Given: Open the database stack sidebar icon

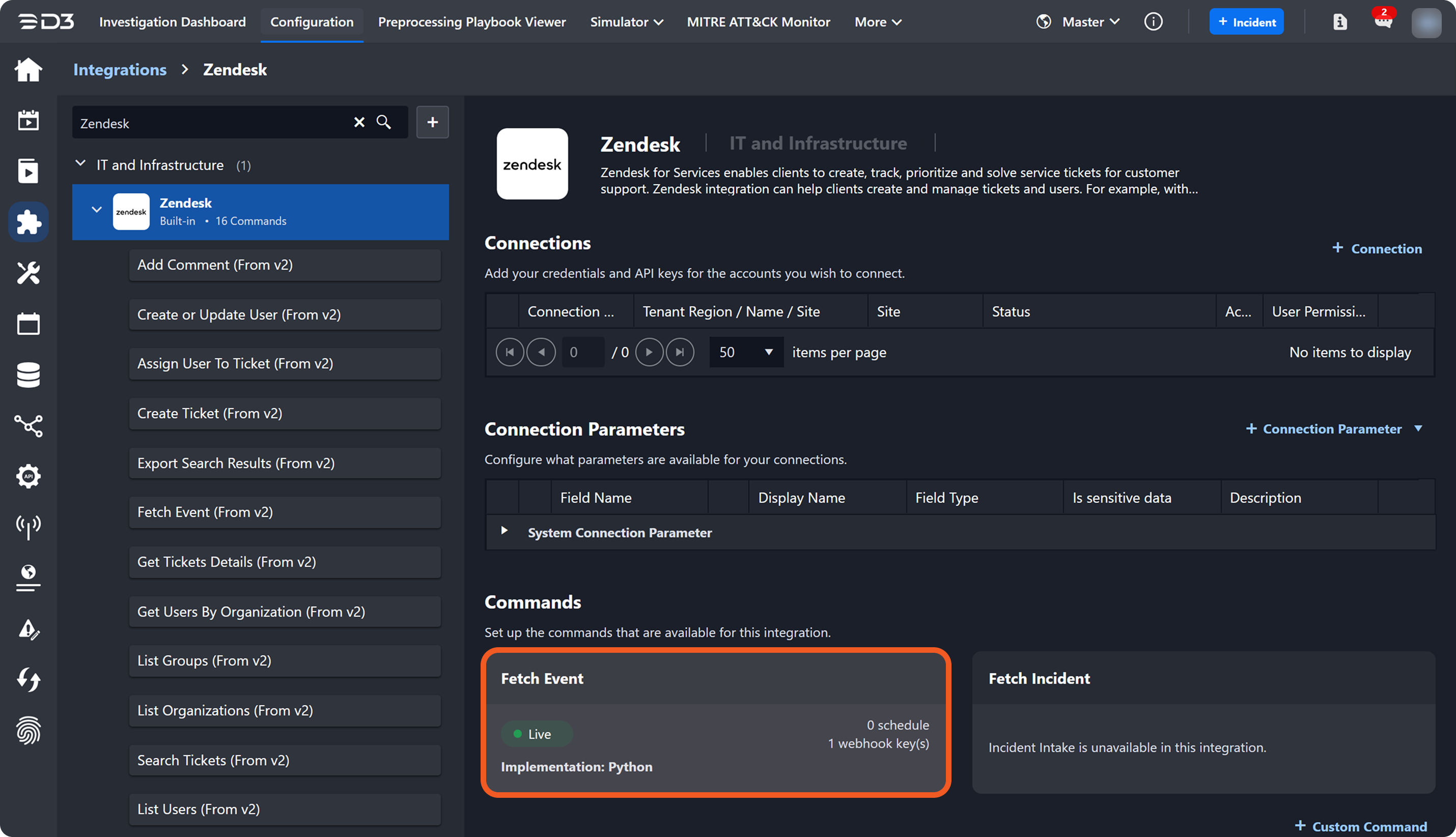Looking at the screenshot, I should 28,375.
